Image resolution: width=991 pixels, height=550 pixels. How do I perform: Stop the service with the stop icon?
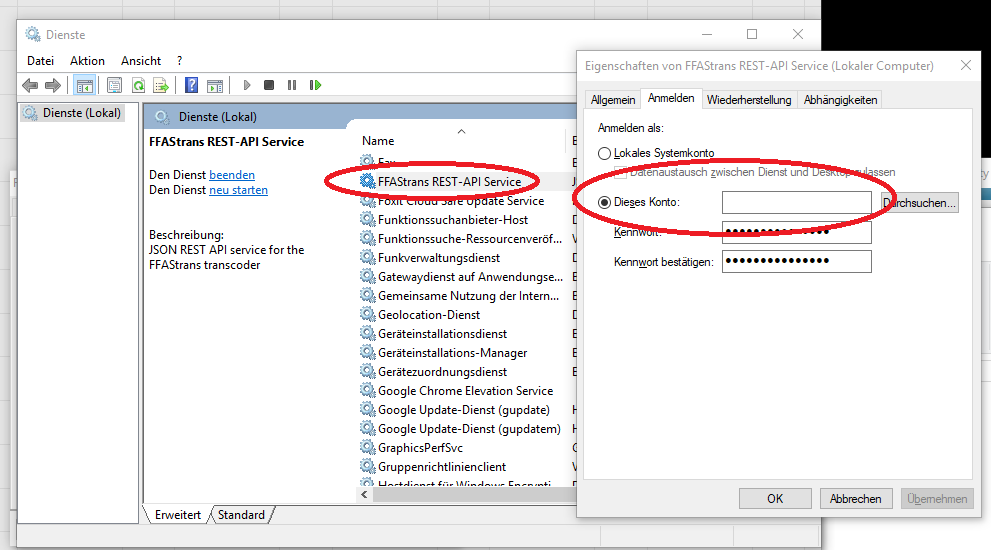click(269, 85)
